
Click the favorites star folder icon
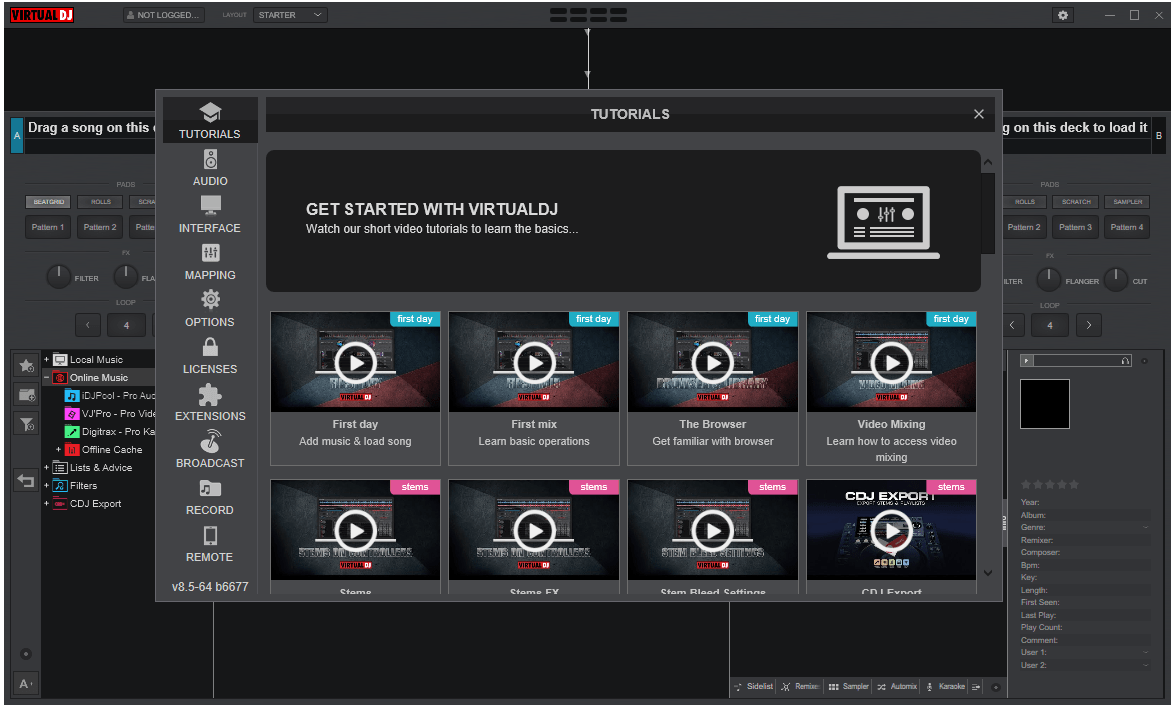[x=26, y=365]
